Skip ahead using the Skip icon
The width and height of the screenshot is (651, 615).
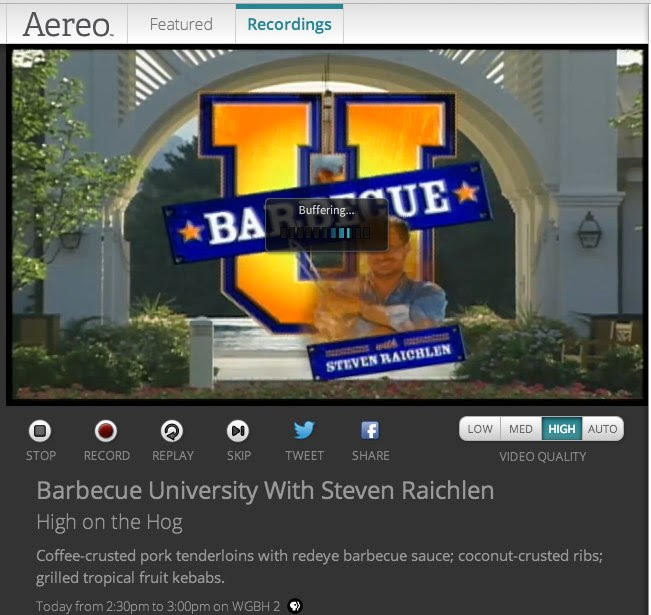pyautogui.click(x=238, y=431)
